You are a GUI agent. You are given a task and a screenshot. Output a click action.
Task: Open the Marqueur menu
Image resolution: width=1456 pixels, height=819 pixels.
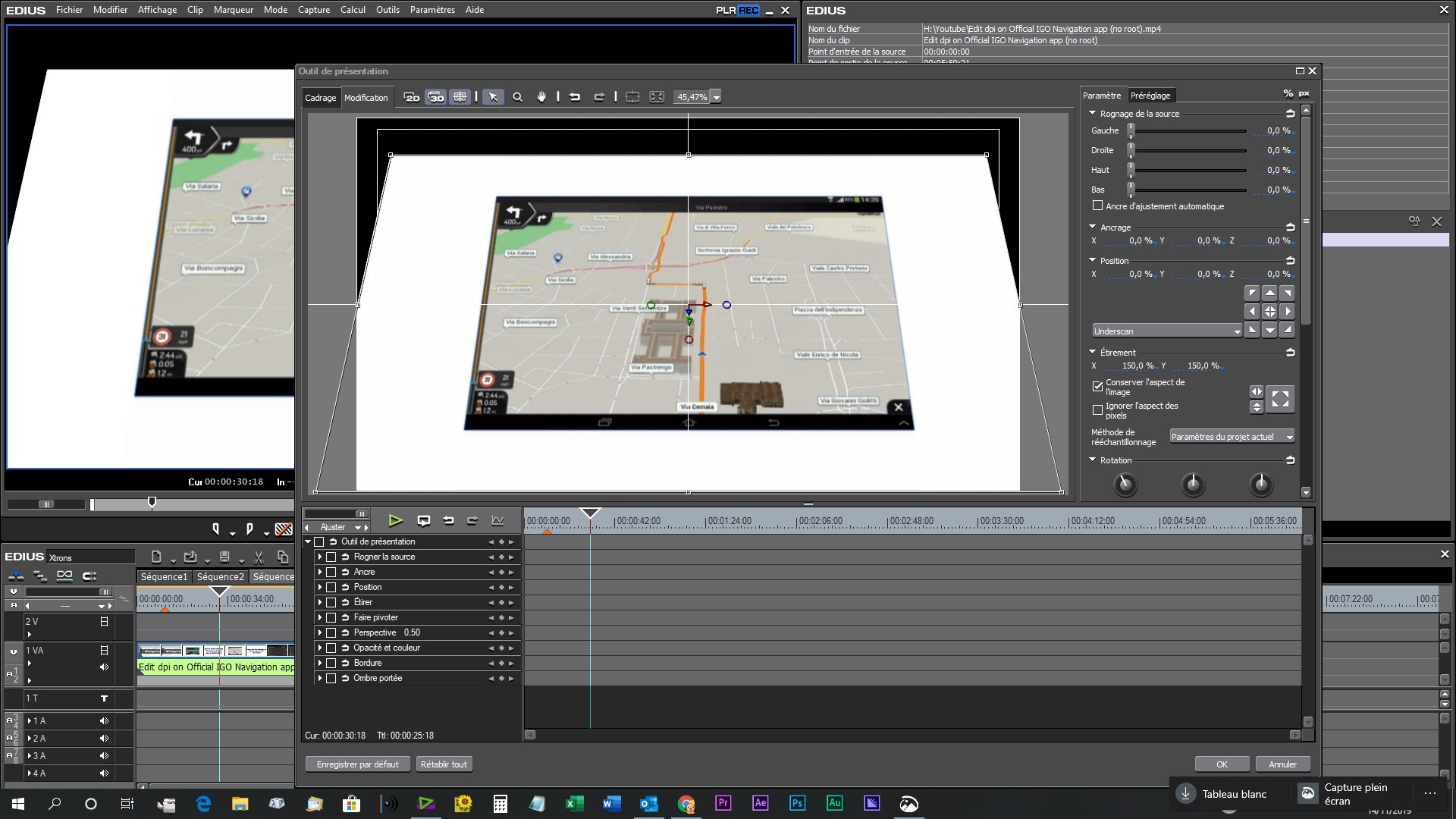pos(233,10)
